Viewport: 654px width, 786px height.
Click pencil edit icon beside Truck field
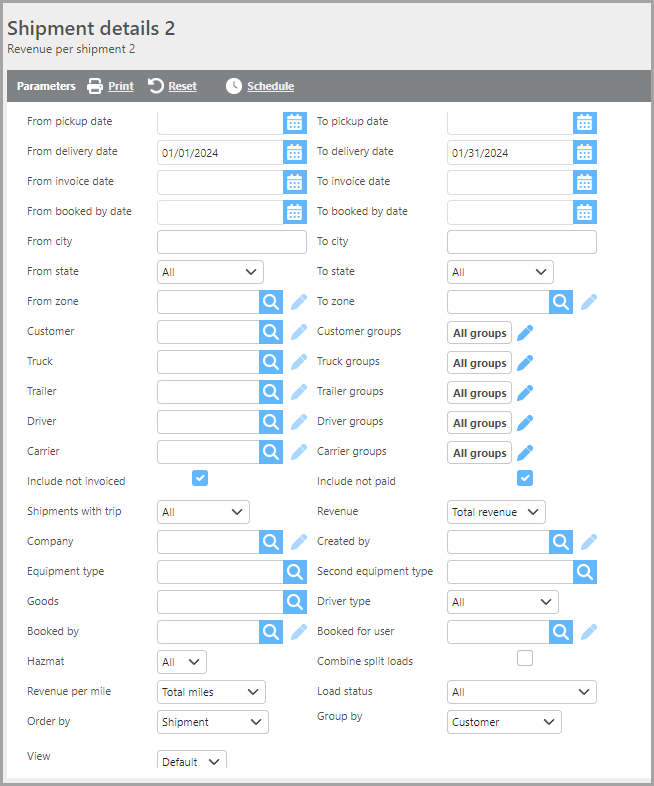pos(299,362)
